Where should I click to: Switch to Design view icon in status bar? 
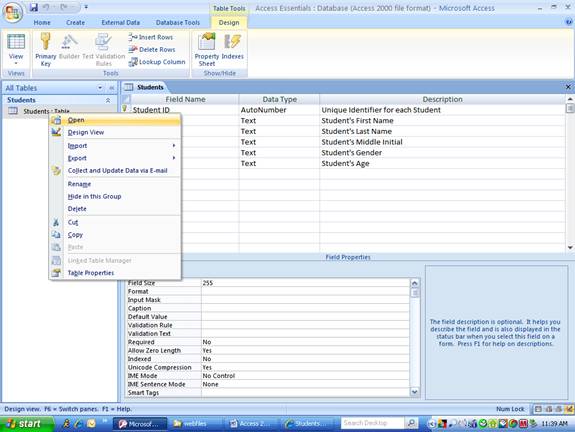569,409
